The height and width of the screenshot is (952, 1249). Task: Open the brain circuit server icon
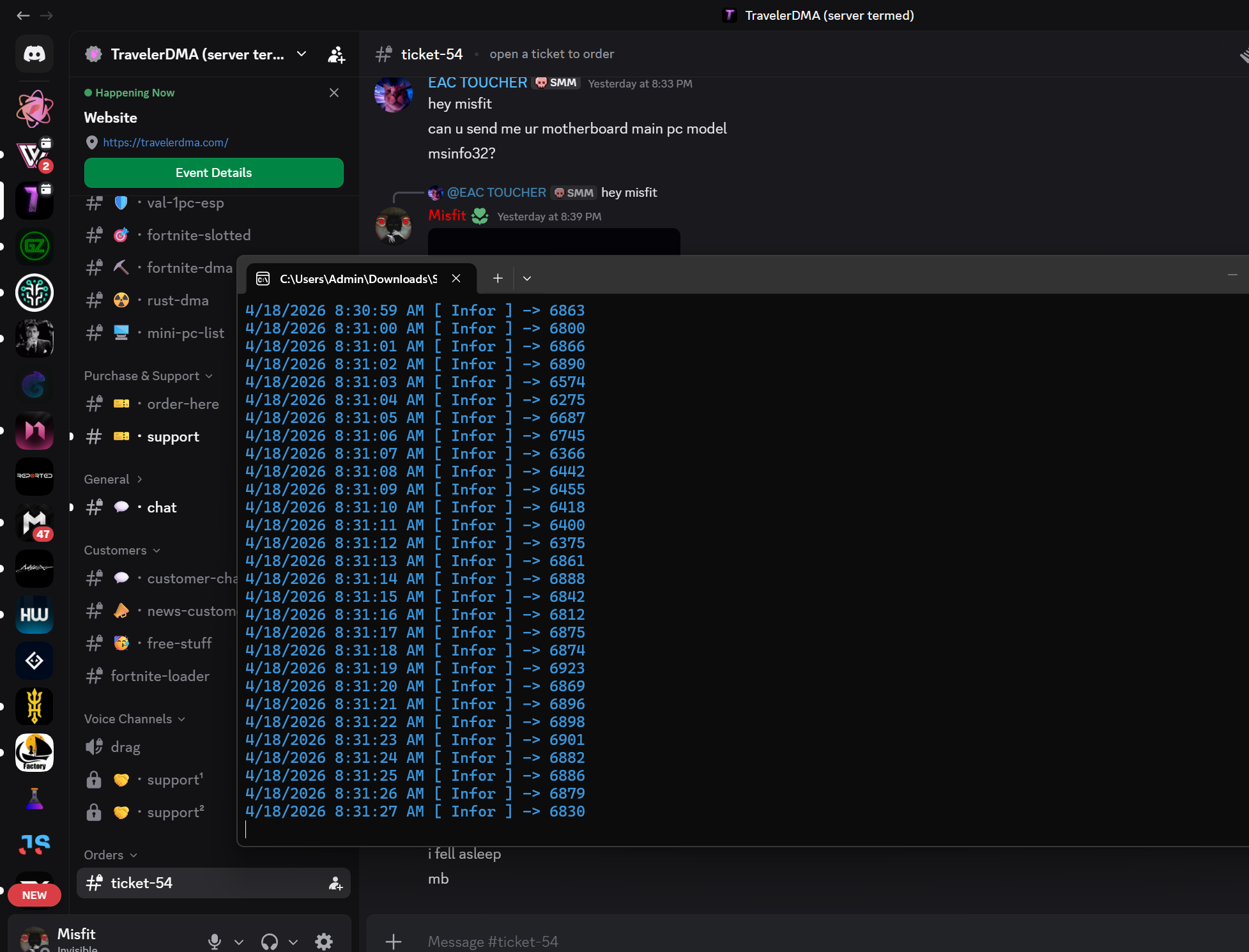pyautogui.click(x=34, y=293)
